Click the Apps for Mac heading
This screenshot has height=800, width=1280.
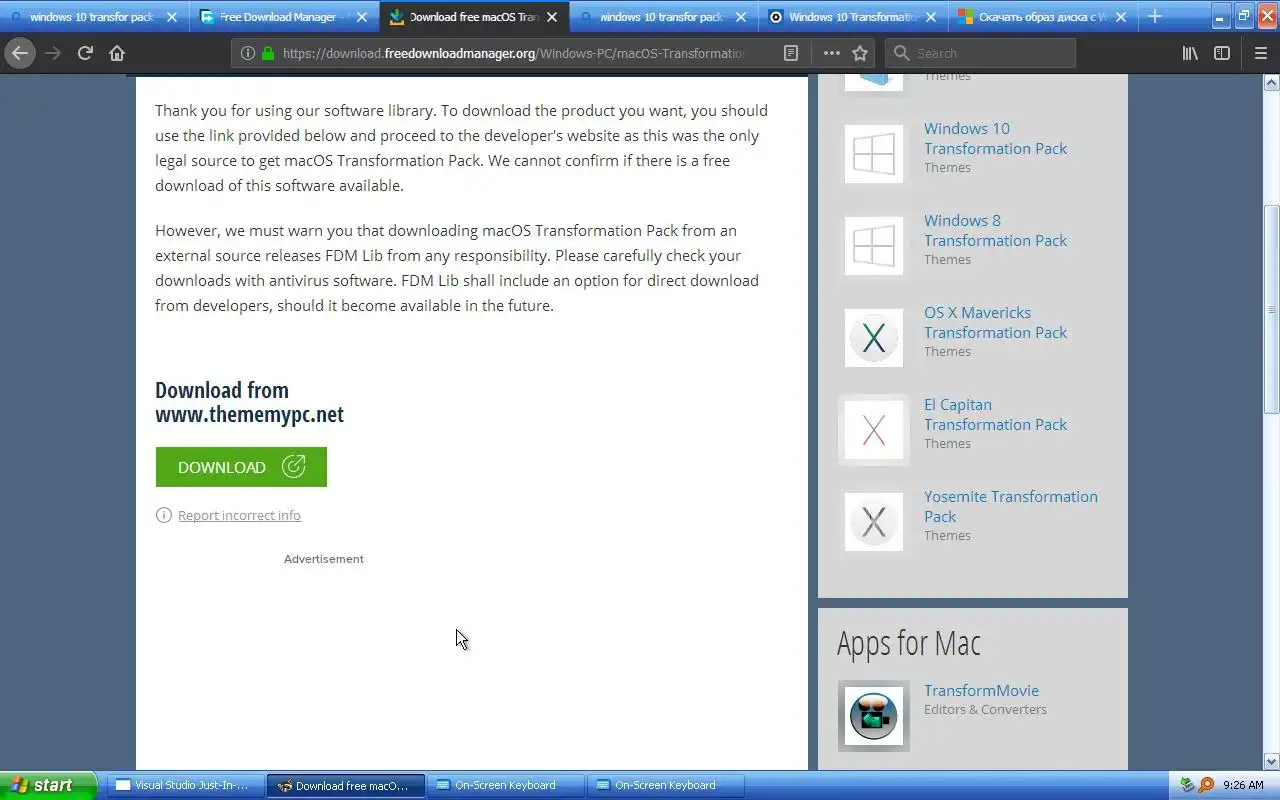click(909, 644)
